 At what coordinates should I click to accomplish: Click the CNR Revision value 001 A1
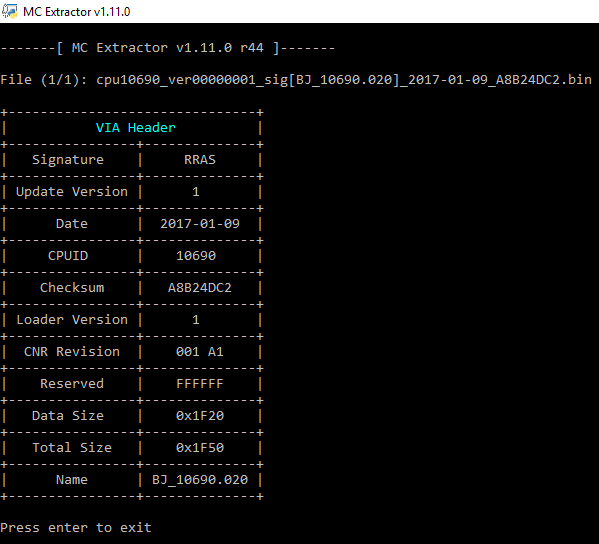pyautogui.click(x=200, y=351)
